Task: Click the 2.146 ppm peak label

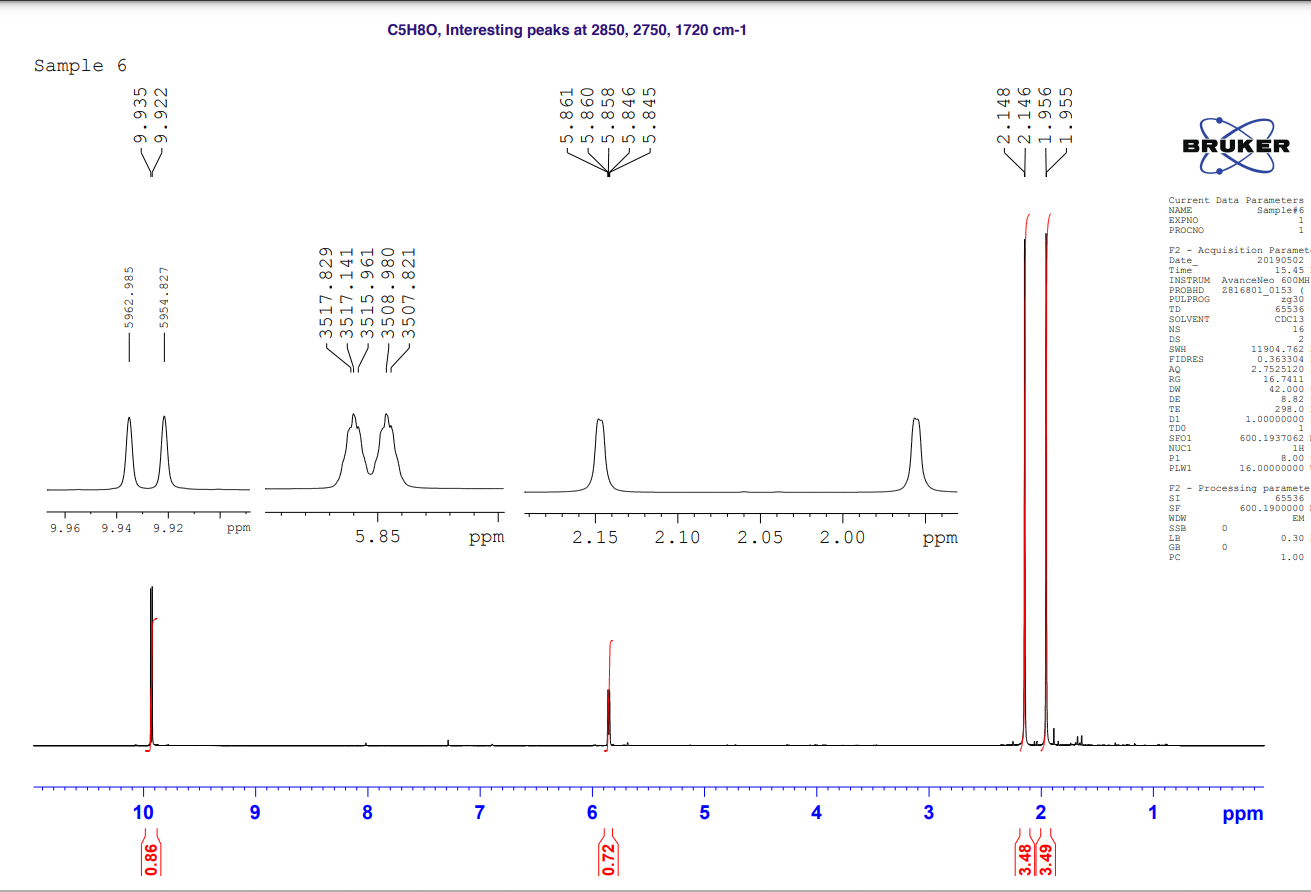Action: (1023, 120)
